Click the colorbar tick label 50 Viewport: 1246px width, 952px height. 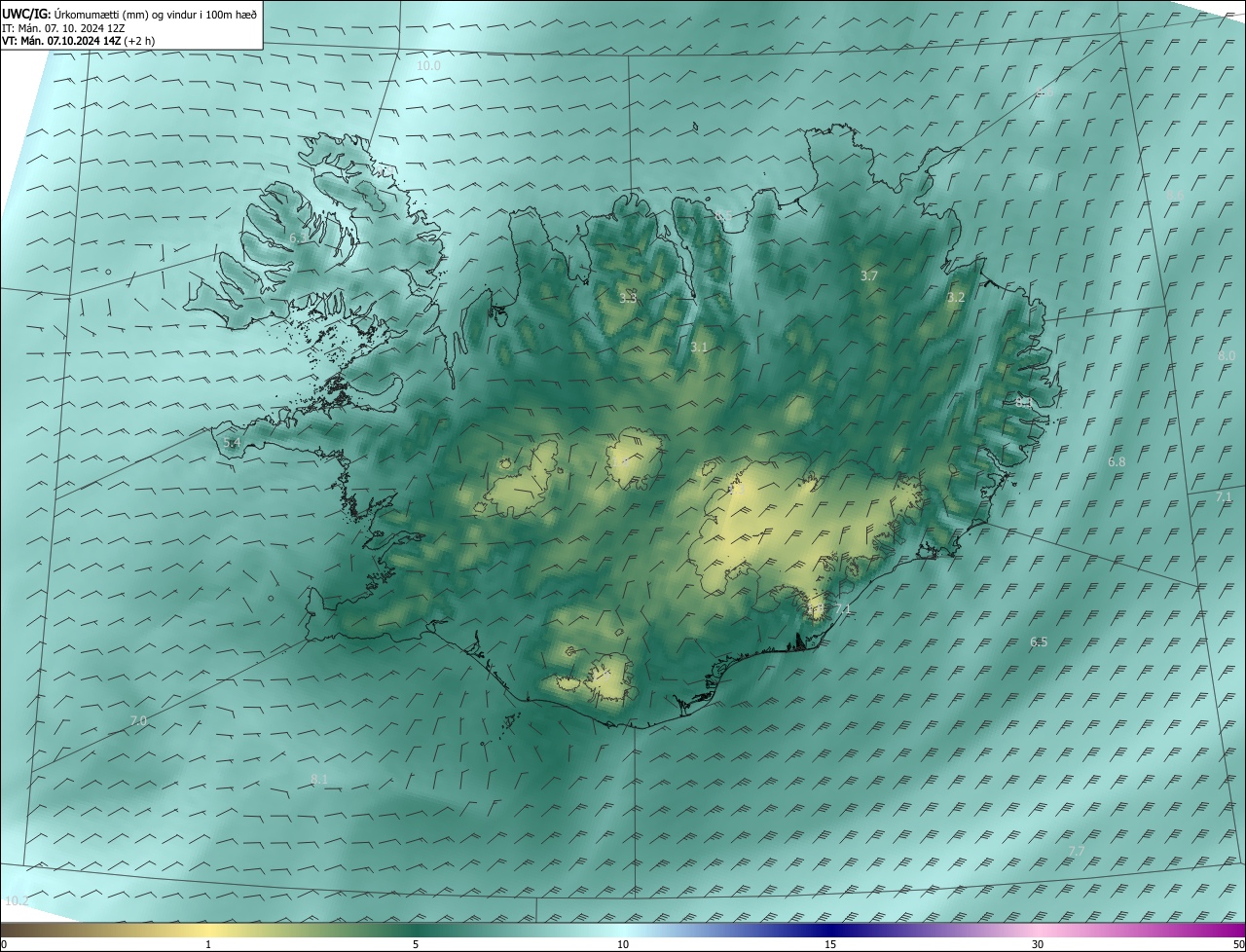(1238, 945)
